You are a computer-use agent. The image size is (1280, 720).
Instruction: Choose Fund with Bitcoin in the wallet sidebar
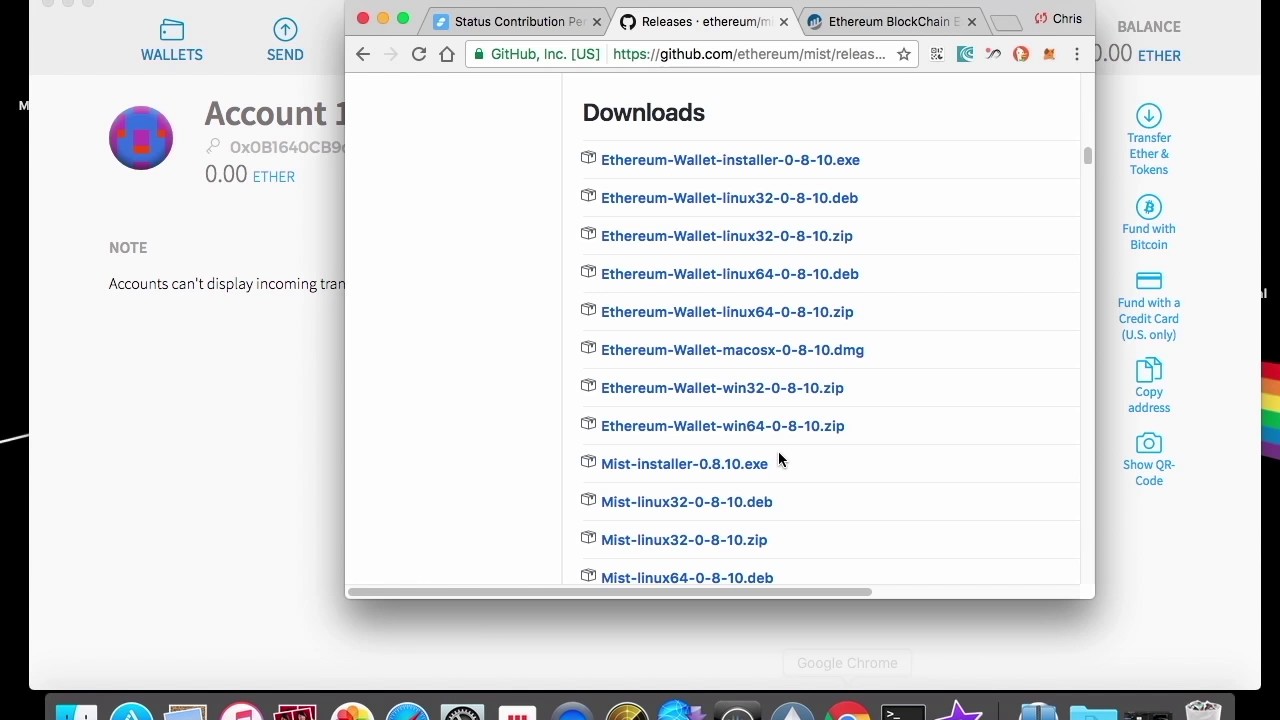pos(1149,223)
